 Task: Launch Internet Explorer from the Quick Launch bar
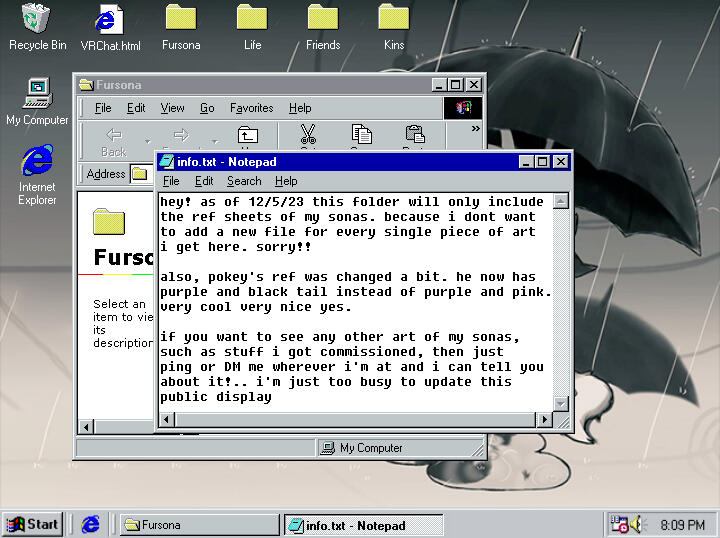tap(91, 524)
